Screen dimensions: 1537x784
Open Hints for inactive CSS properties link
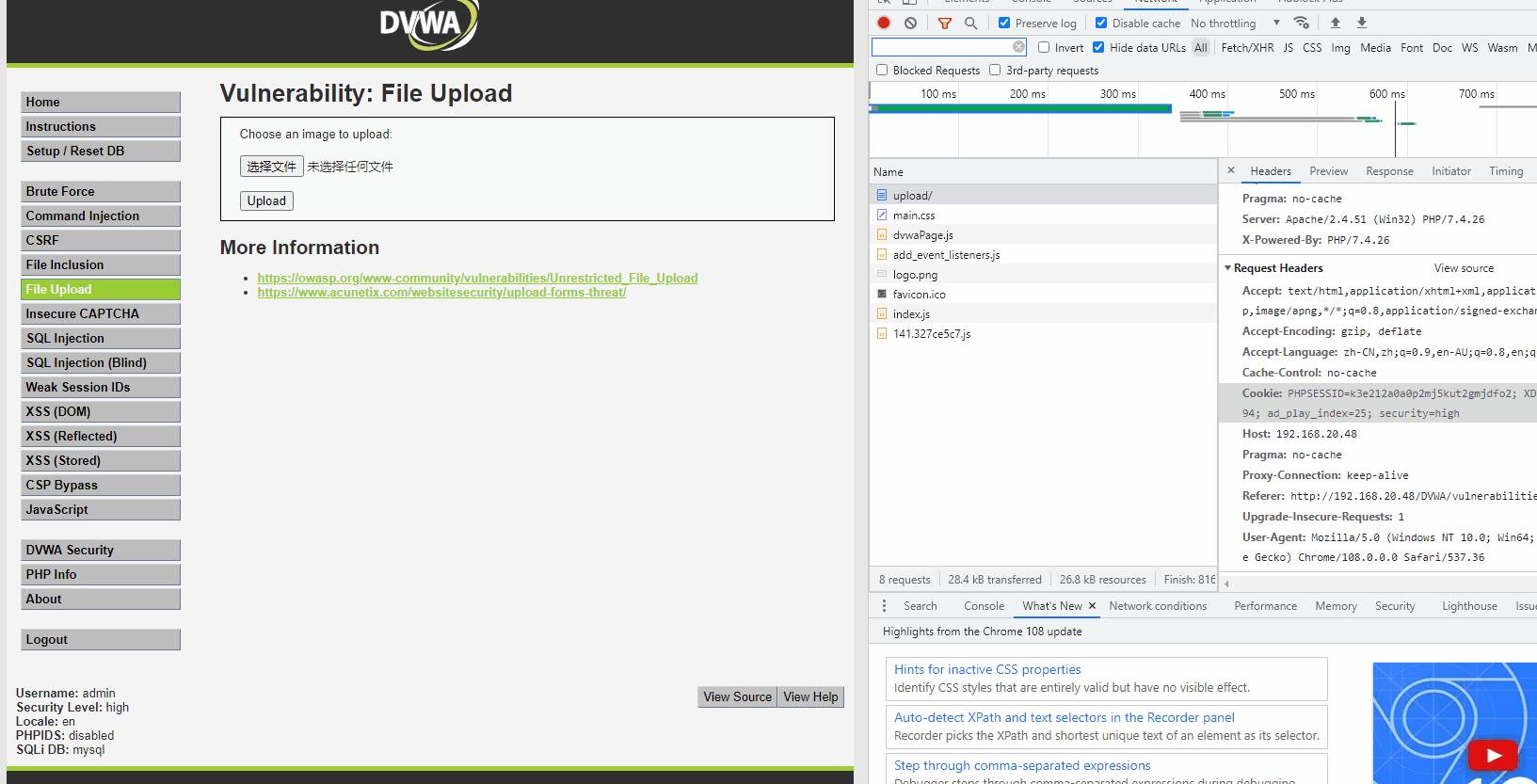point(987,669)
